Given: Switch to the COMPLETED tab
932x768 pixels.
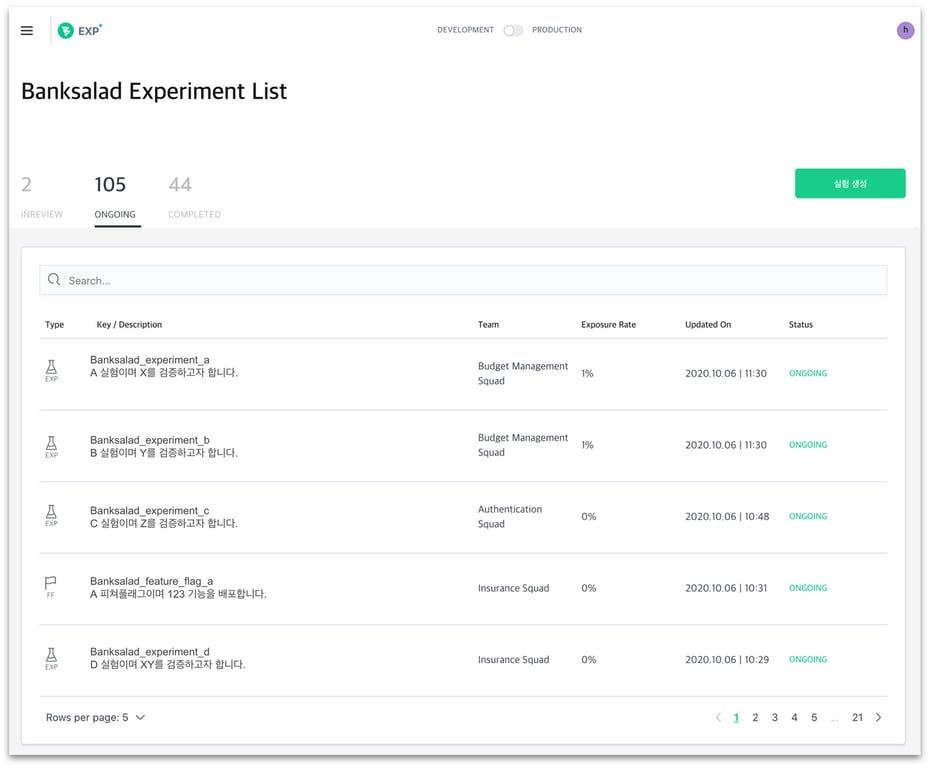Looking at the screenshot, I should coord(194,197).
